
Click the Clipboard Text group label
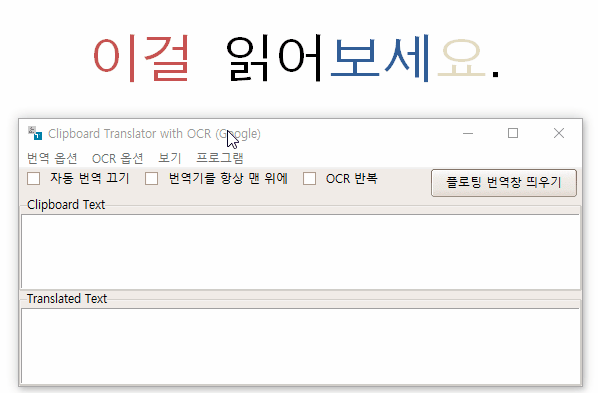coord(66,205)
